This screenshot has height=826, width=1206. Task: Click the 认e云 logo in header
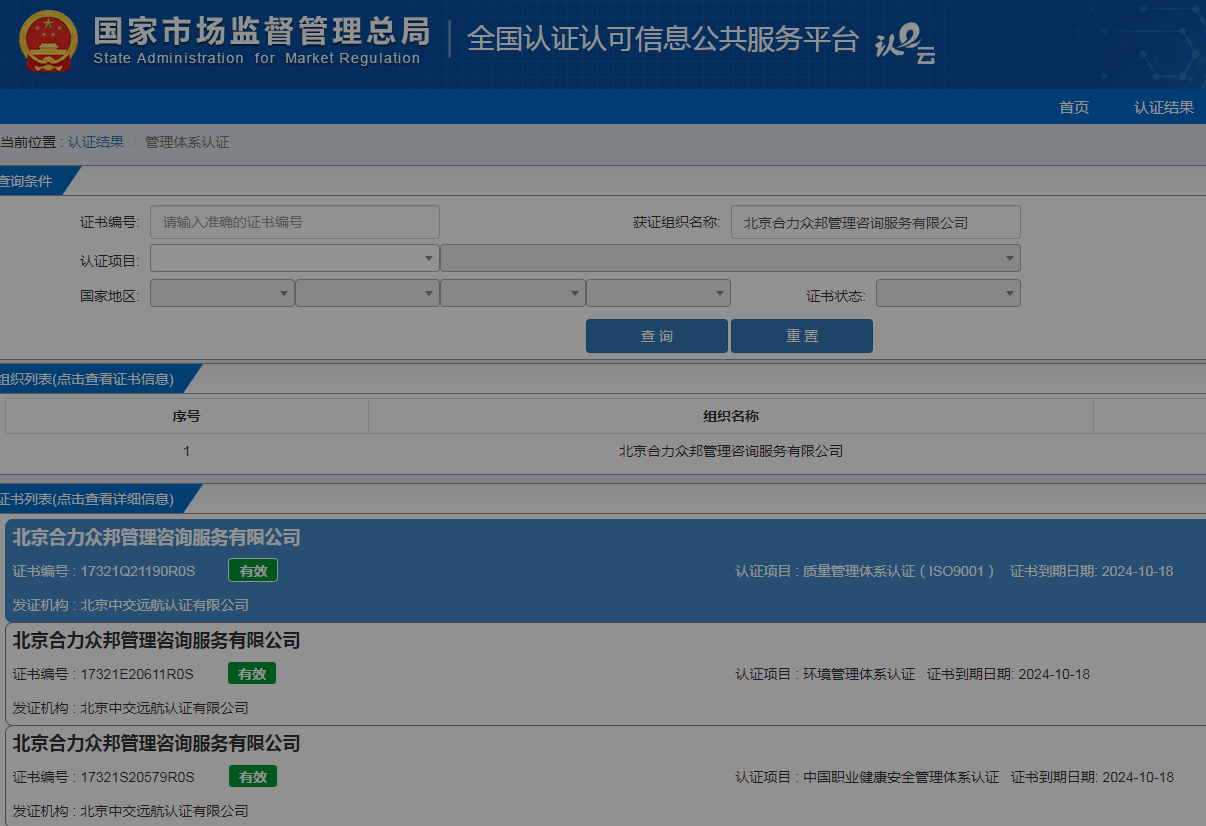[x=905, y=44]
